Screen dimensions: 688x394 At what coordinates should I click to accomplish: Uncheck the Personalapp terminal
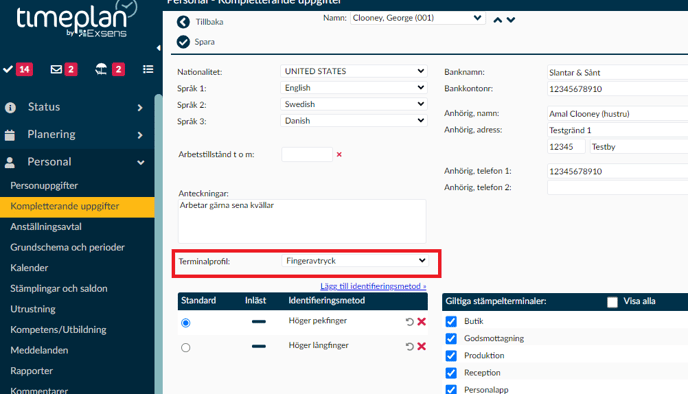click(451, 389)
